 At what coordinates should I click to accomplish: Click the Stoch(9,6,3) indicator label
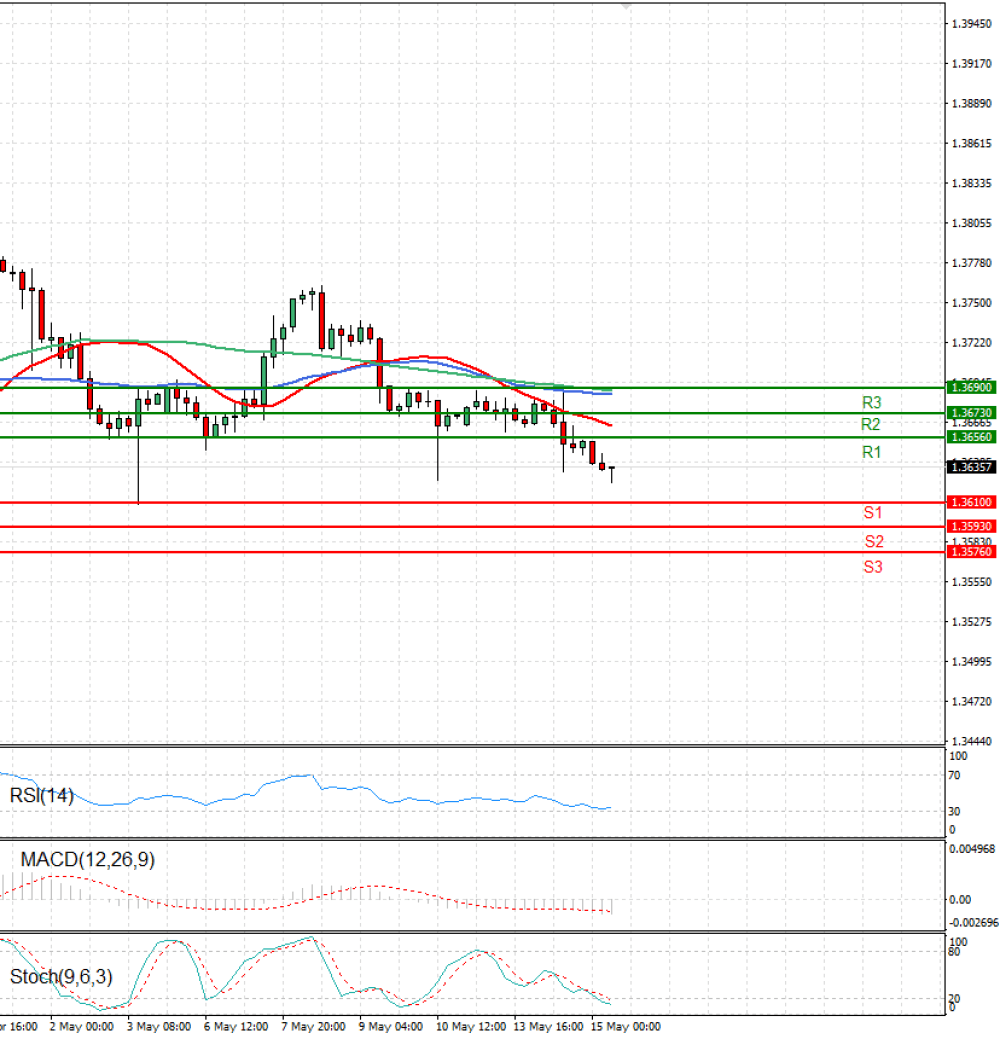(61, 977)
